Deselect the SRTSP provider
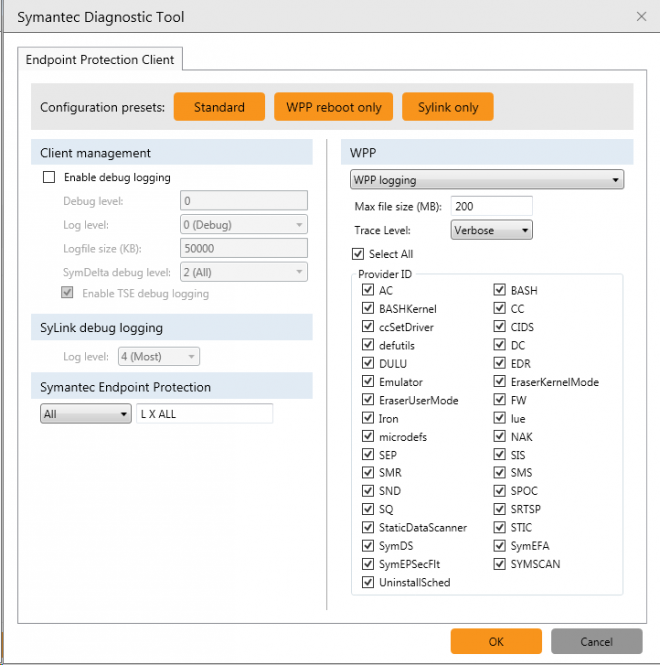This screenshot has height=665, width=660. click(500, 509)
